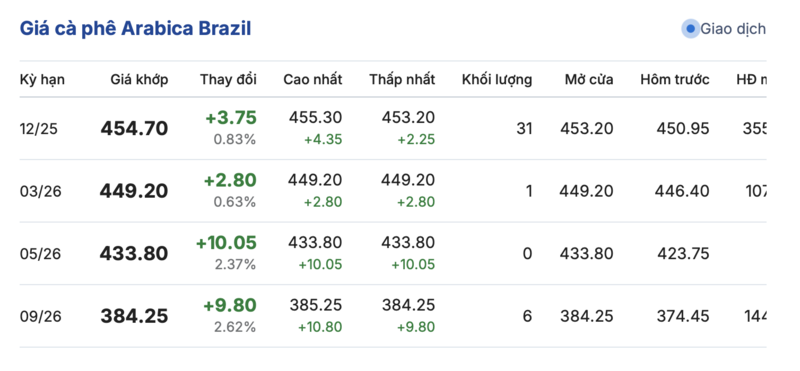Image resolution: width=800 pixels, height=371 pixels.
Task: Click the Cao nhất column header
Action: (313, 80)
